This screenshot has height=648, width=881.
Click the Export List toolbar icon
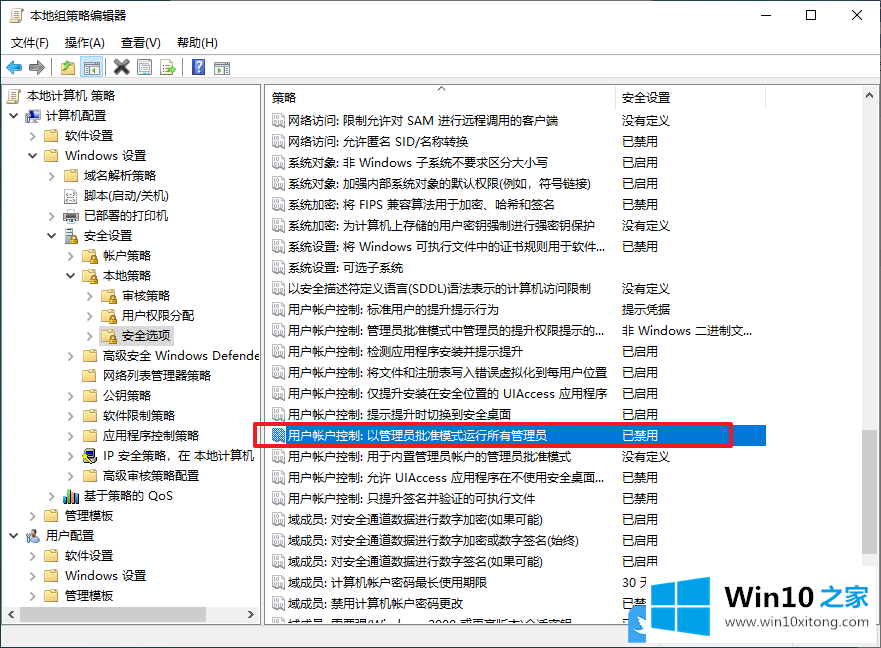click(x=168, y=68)
